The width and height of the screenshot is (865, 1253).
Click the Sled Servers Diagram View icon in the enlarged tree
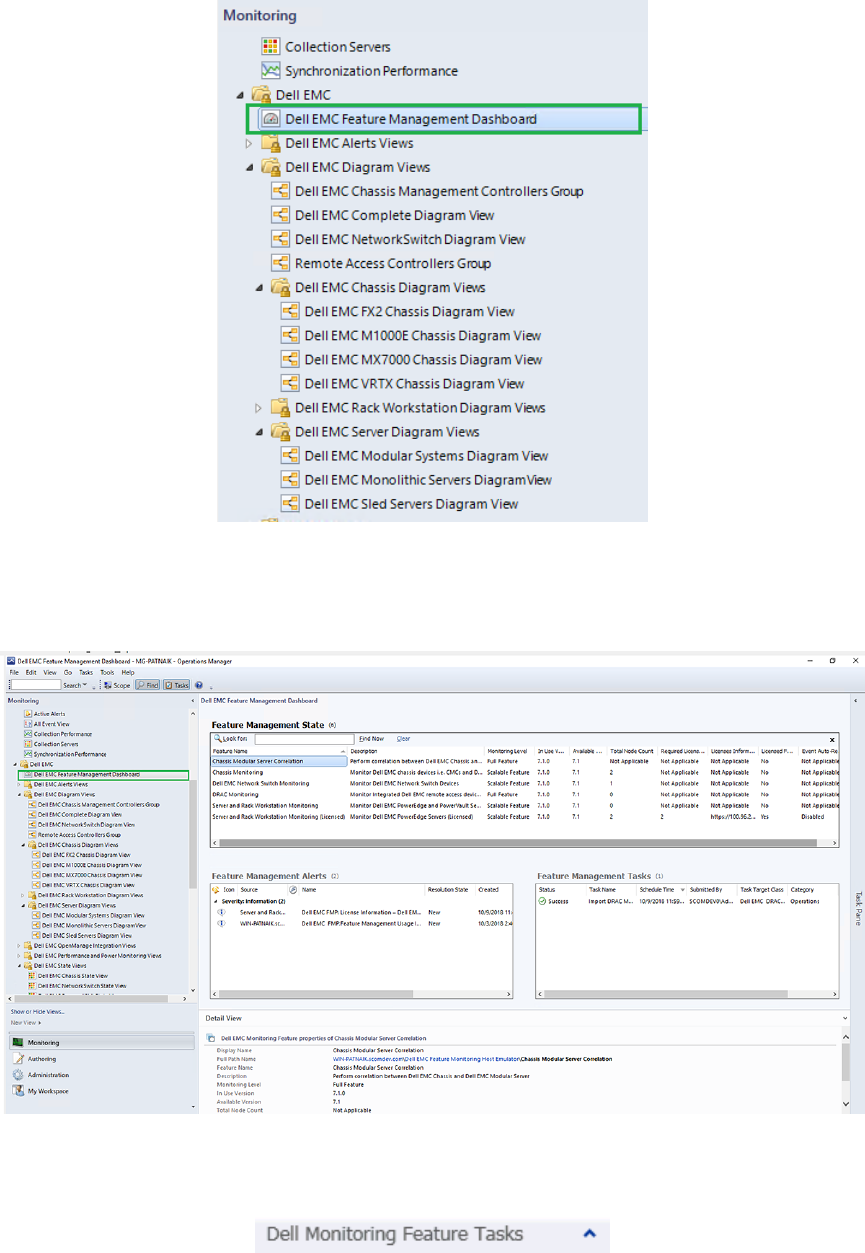290,503
